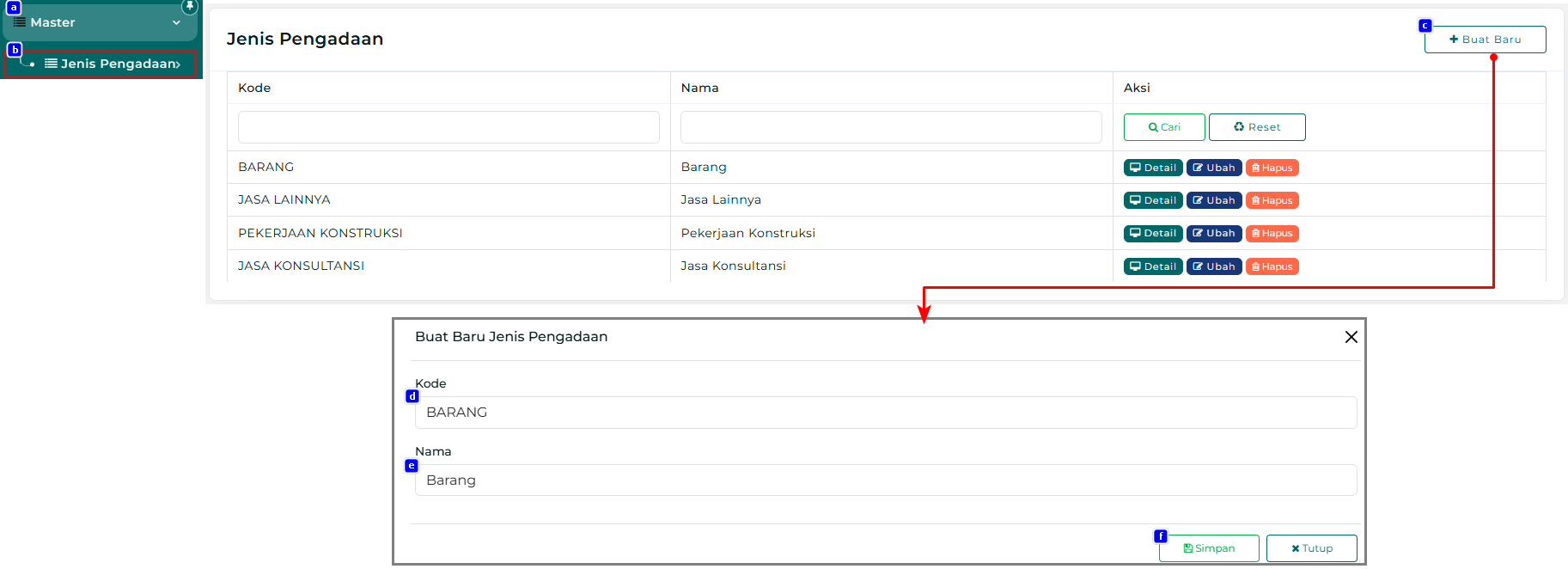1568x569 pixels.
Task: Click the Kode filter input in the table
Action: pos(448,127)
